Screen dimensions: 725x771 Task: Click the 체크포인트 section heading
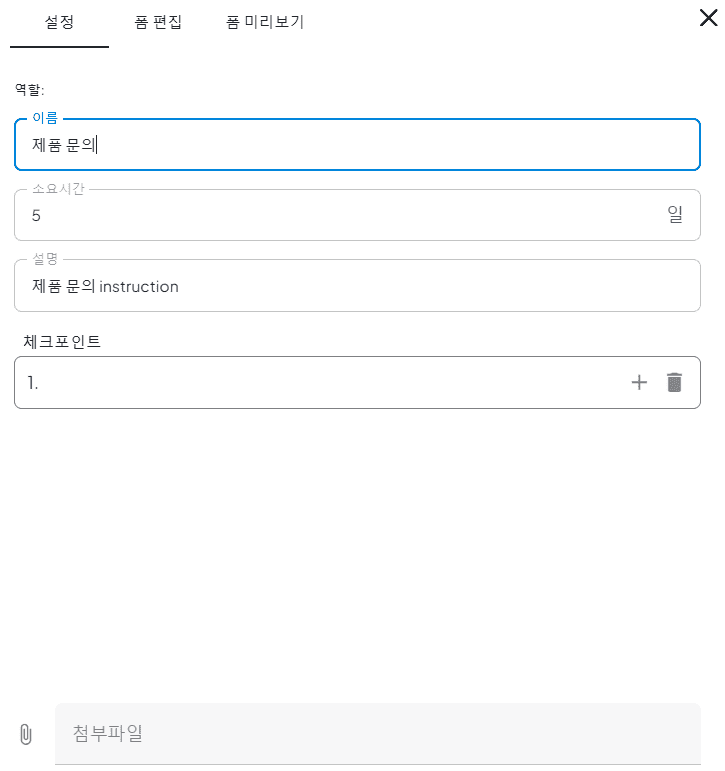pyautogui.click(x=62, y=341)
